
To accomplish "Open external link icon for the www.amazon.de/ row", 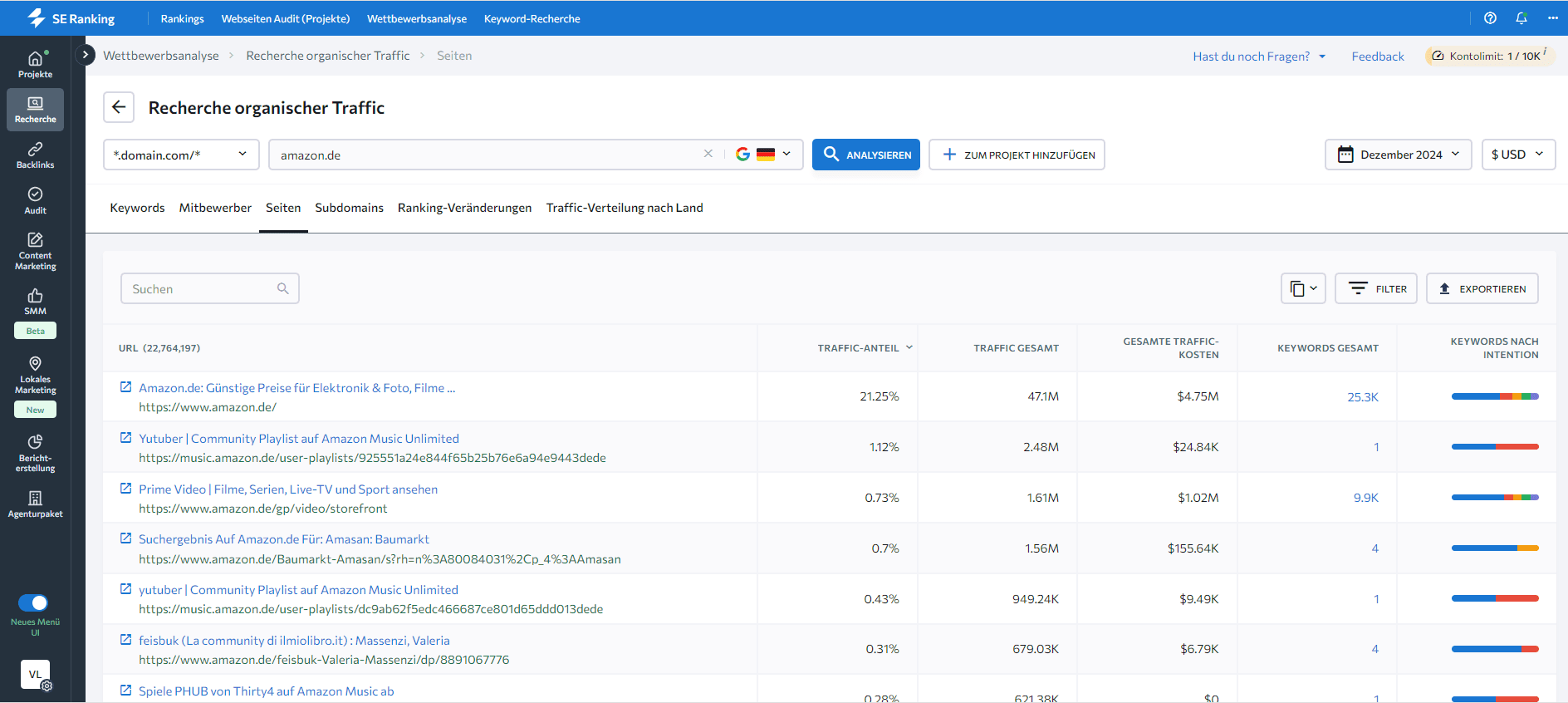I will coord(125,387).
